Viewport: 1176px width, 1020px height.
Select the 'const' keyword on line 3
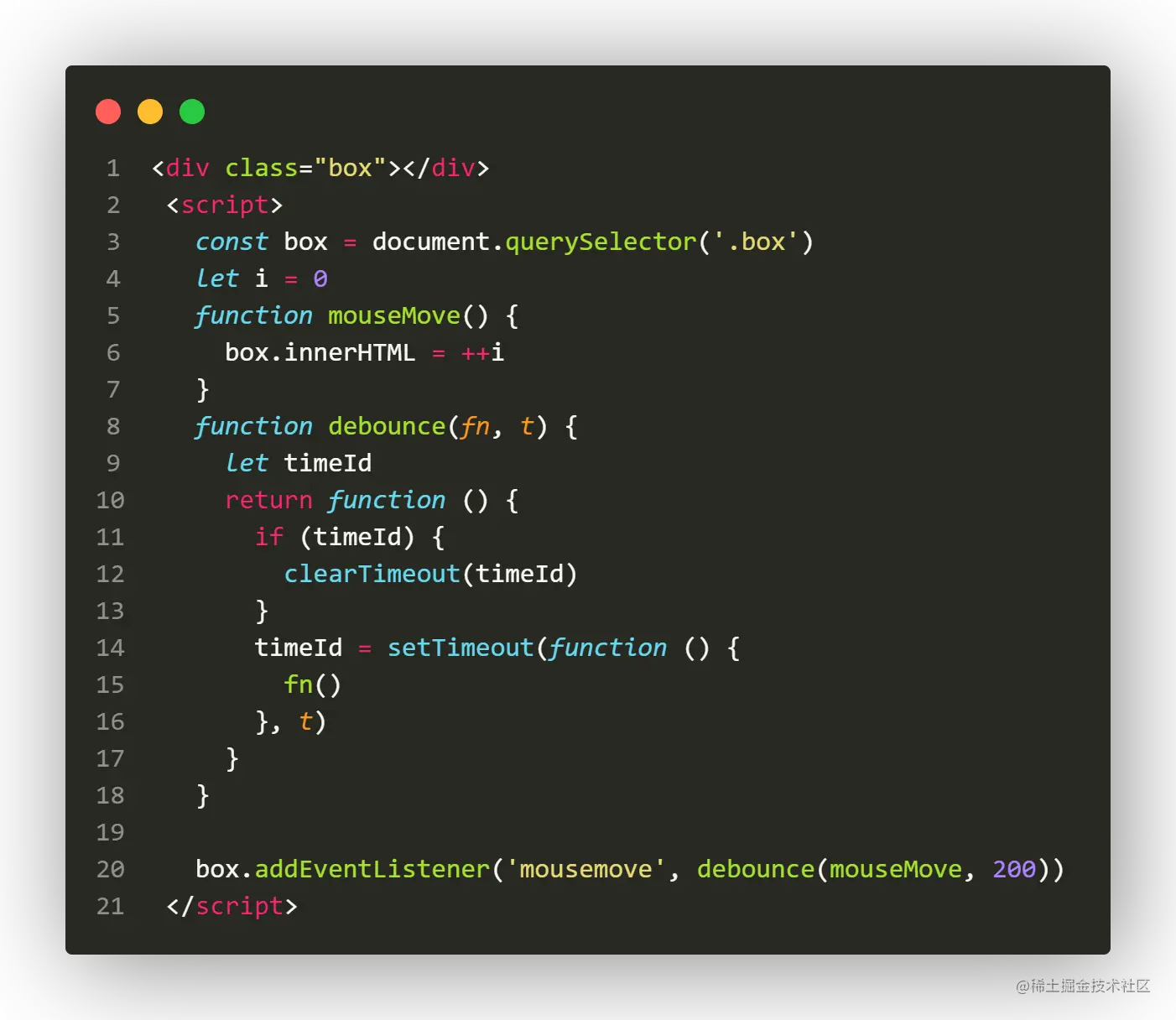(232, 242)
